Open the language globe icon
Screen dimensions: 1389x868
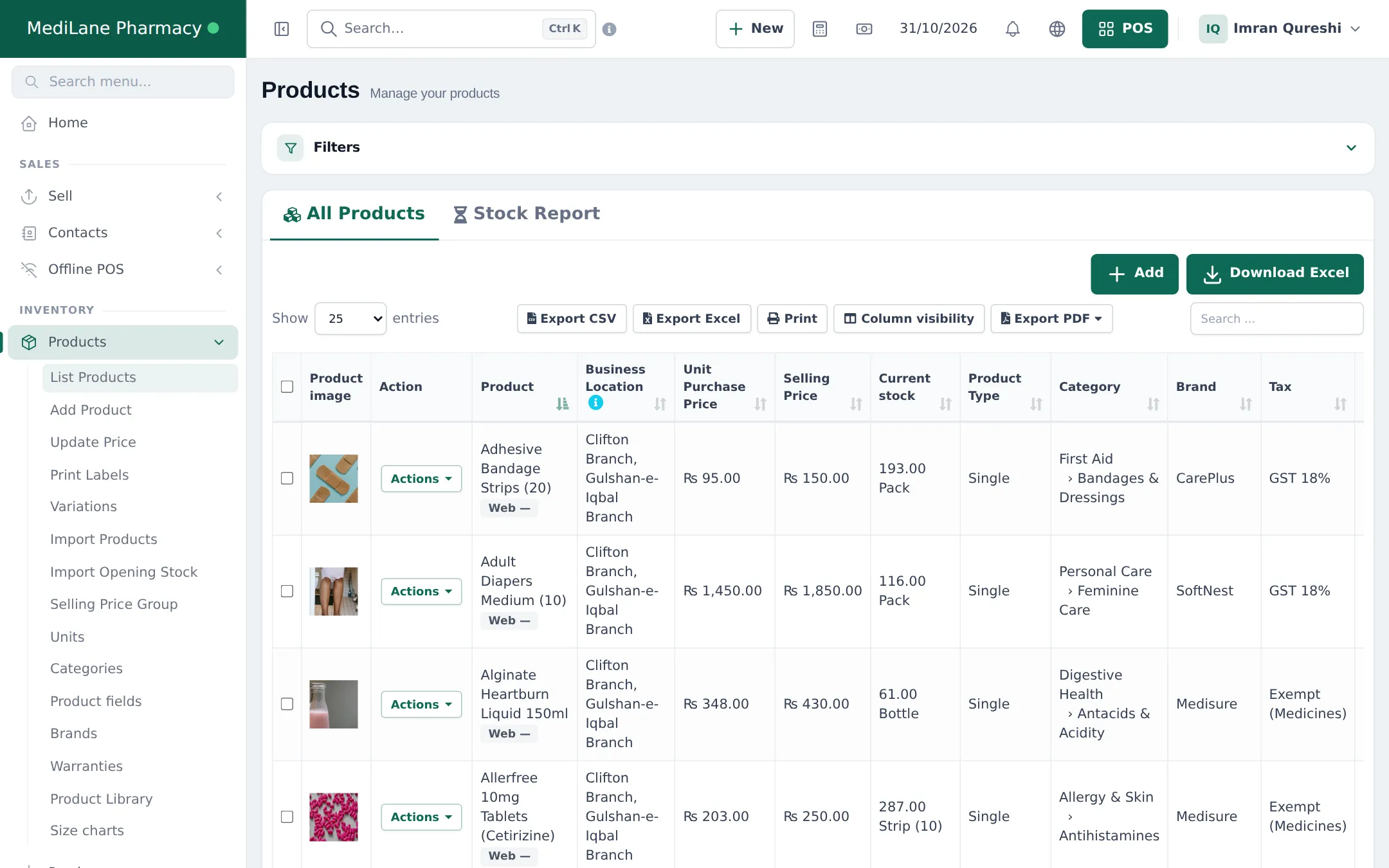pos(1057,29)
